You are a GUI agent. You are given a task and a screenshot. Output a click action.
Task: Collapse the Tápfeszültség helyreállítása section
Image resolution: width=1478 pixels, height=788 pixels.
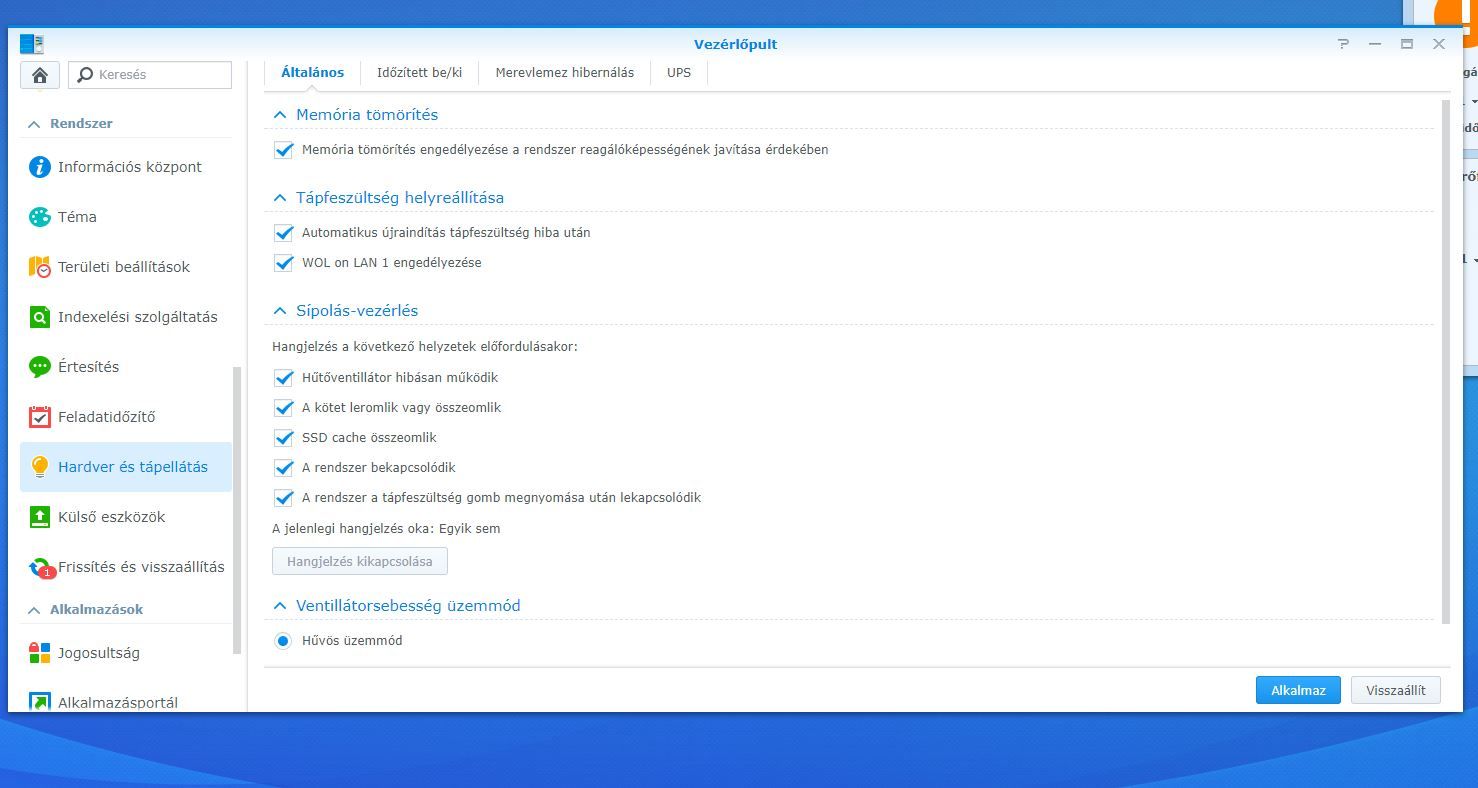pyautogui.click(x=280, y=198)
